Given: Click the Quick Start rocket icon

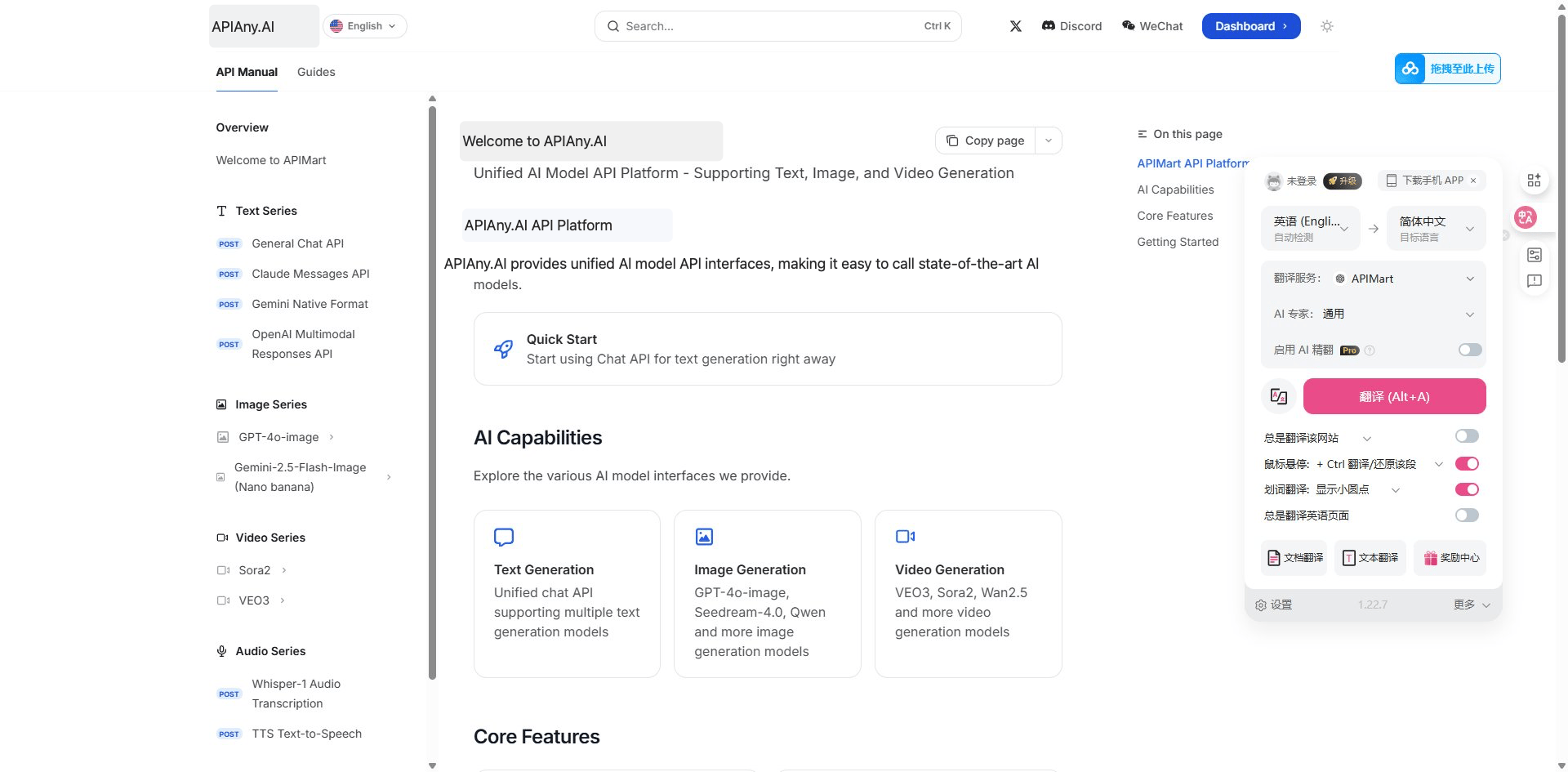Looking at the screenshot, I should point(504,349).
